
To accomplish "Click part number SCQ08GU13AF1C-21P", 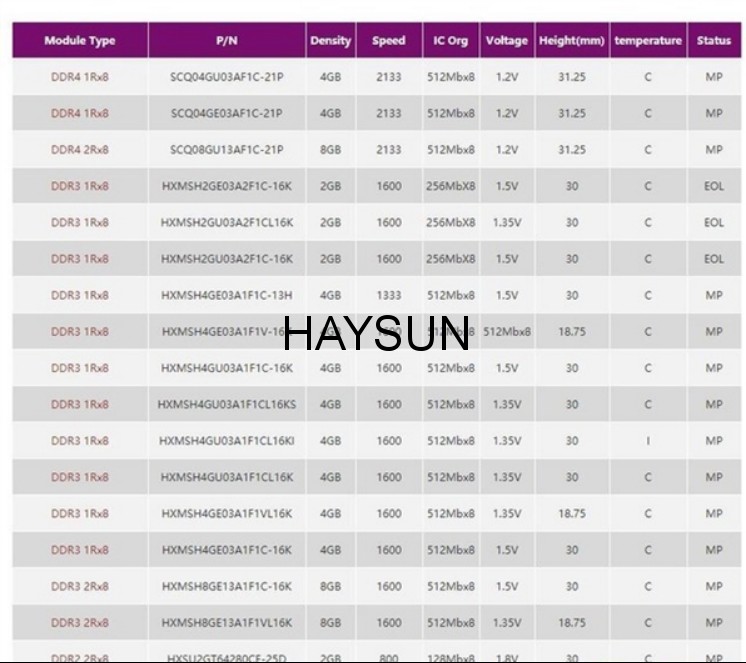I will [x=227, y=150].
